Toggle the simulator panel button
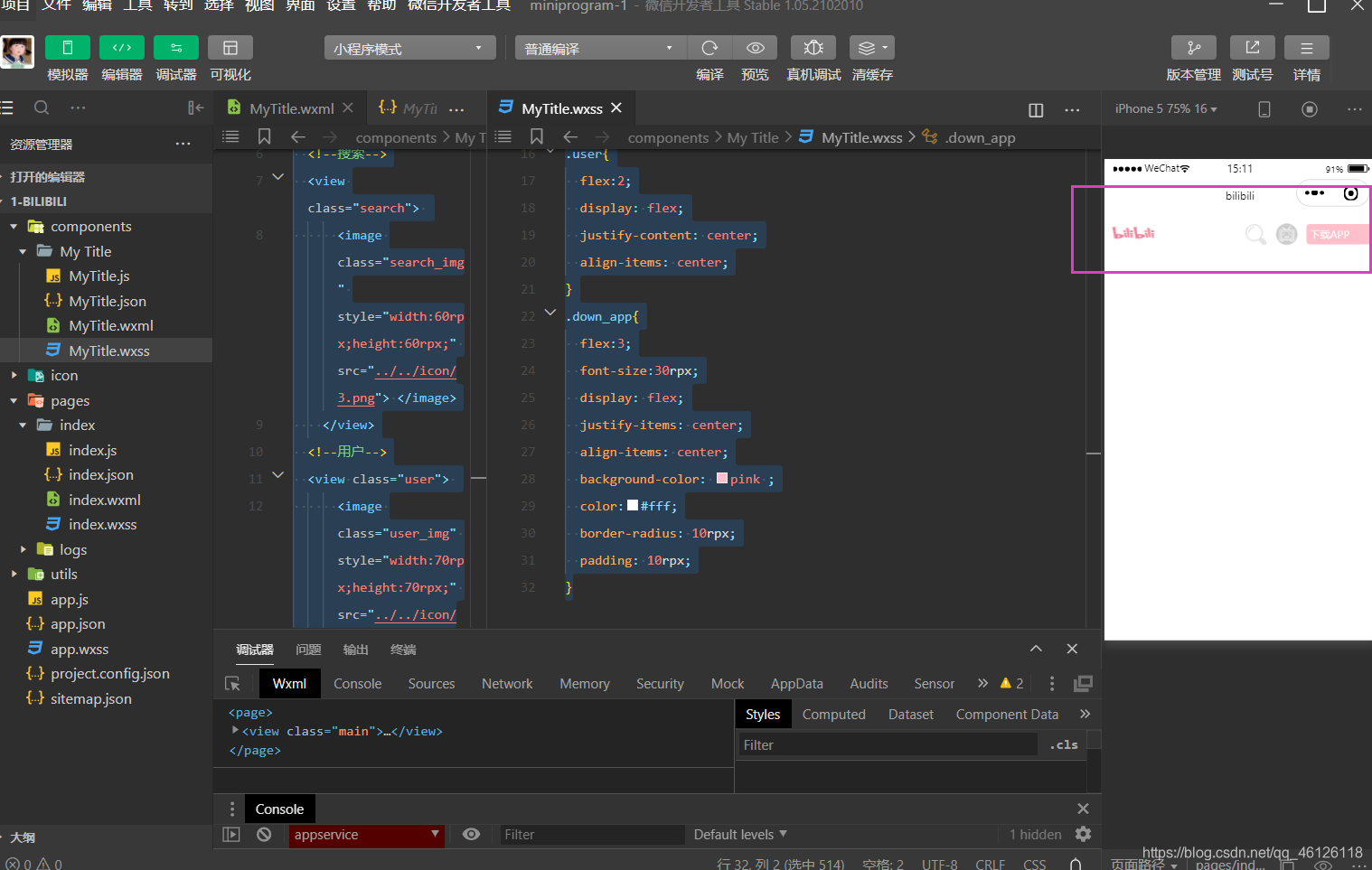This screenshot has width=1372, height=870. click(68, 48)
